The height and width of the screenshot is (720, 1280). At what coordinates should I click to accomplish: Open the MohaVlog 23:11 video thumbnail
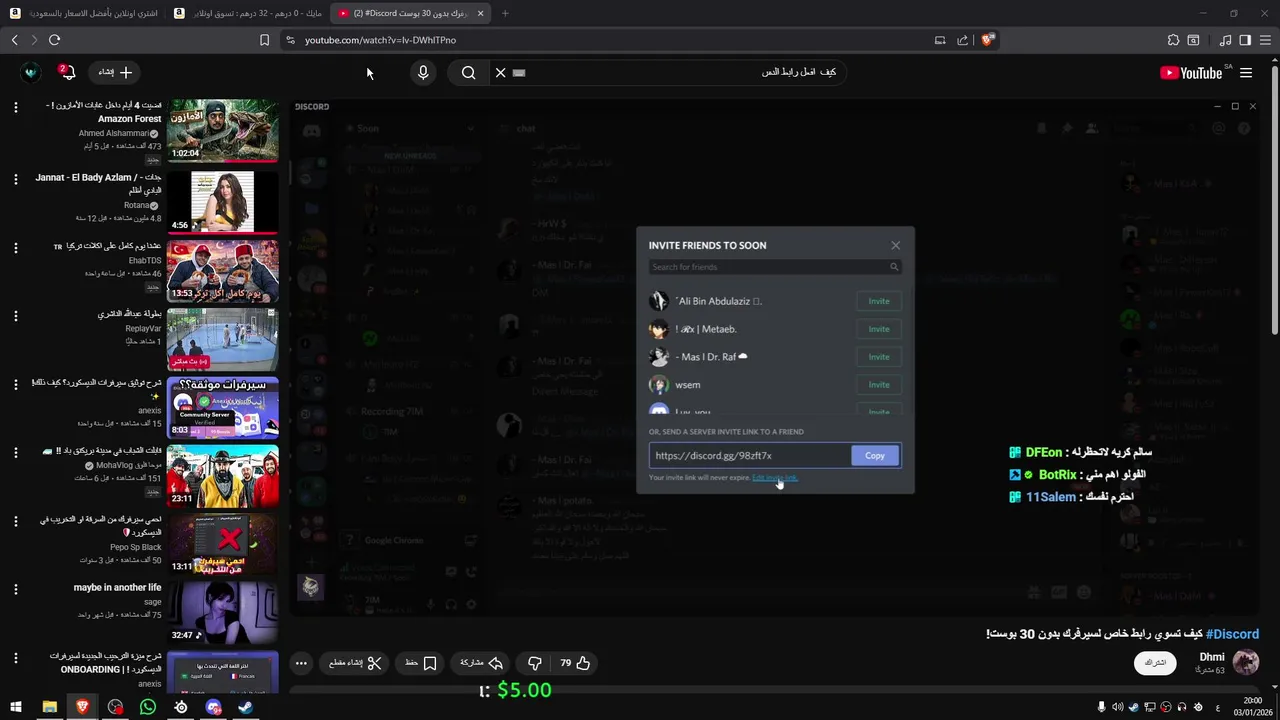[x=223, y=477]
